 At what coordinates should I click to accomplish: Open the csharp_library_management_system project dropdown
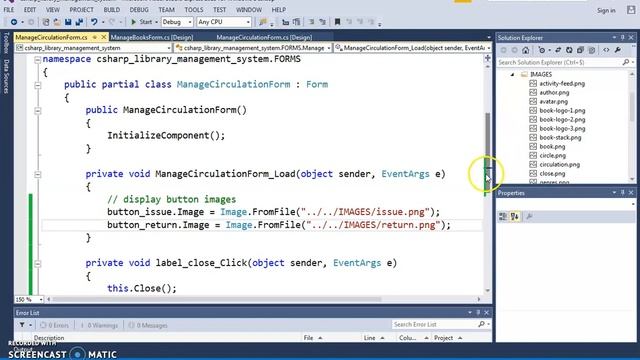tap(93, 48)
